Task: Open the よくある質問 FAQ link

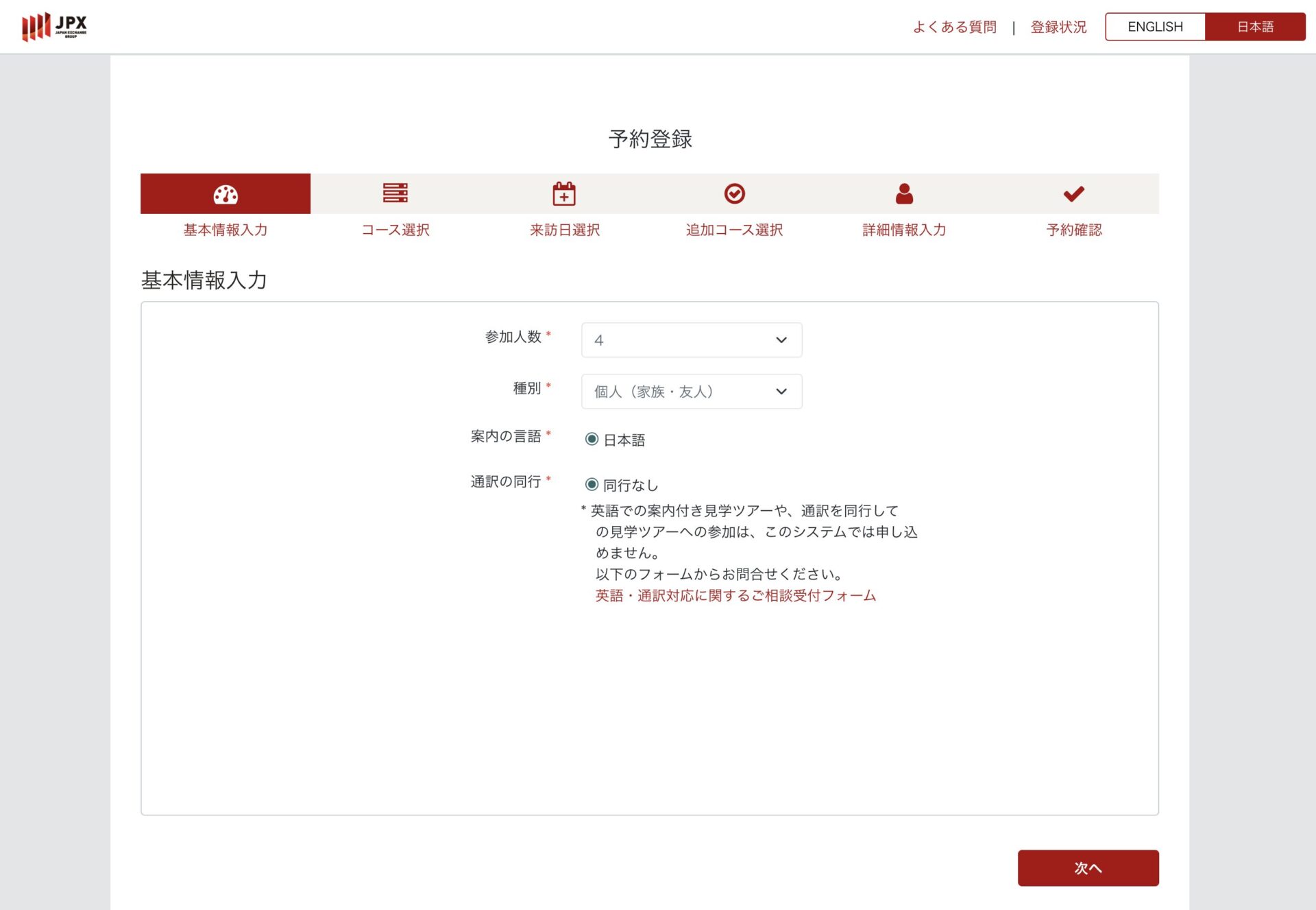Action: [954, 27]
